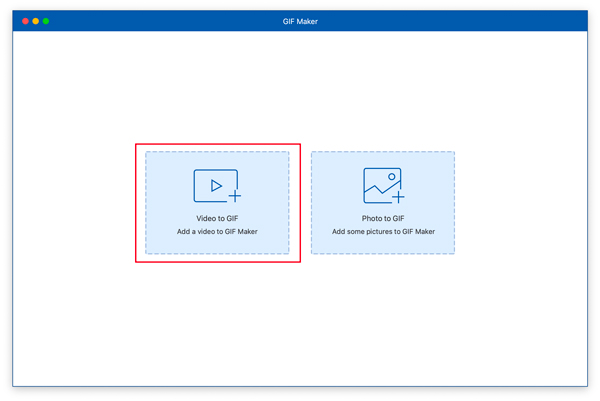Viewport: 600px width, 401px height.
Task: Click the empty white area below the tiles
Action: [300, 320]
